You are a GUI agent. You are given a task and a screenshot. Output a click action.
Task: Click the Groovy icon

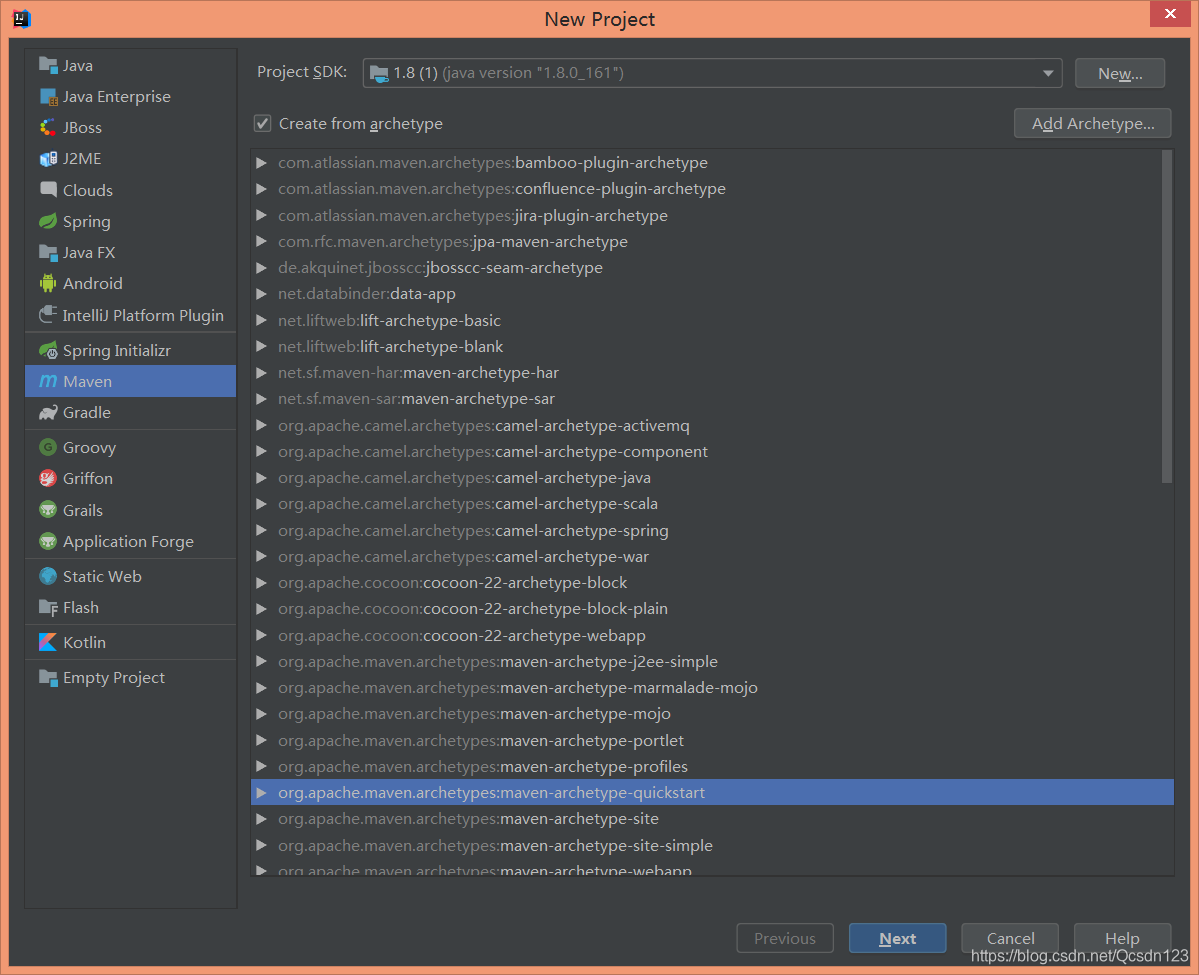[48, 447]
